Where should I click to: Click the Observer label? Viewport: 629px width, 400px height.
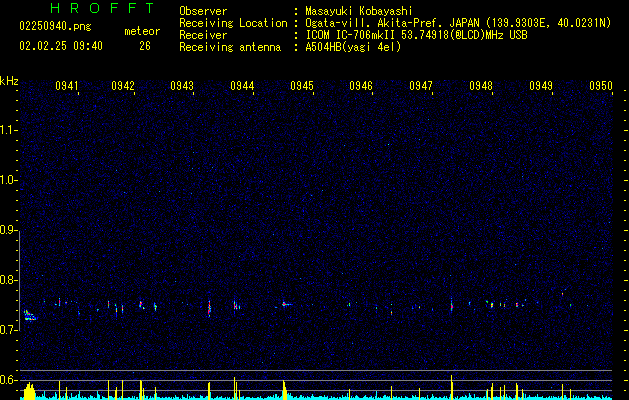[x=203, y=11]
